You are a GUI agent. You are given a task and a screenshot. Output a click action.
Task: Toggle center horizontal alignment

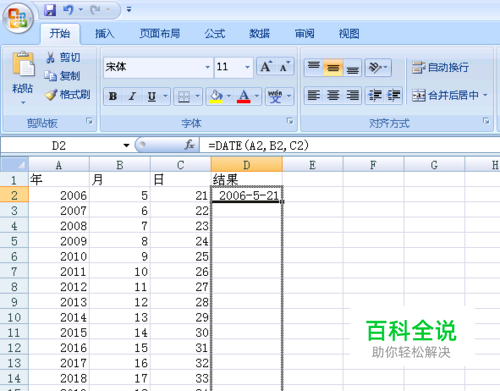(333, 95)
